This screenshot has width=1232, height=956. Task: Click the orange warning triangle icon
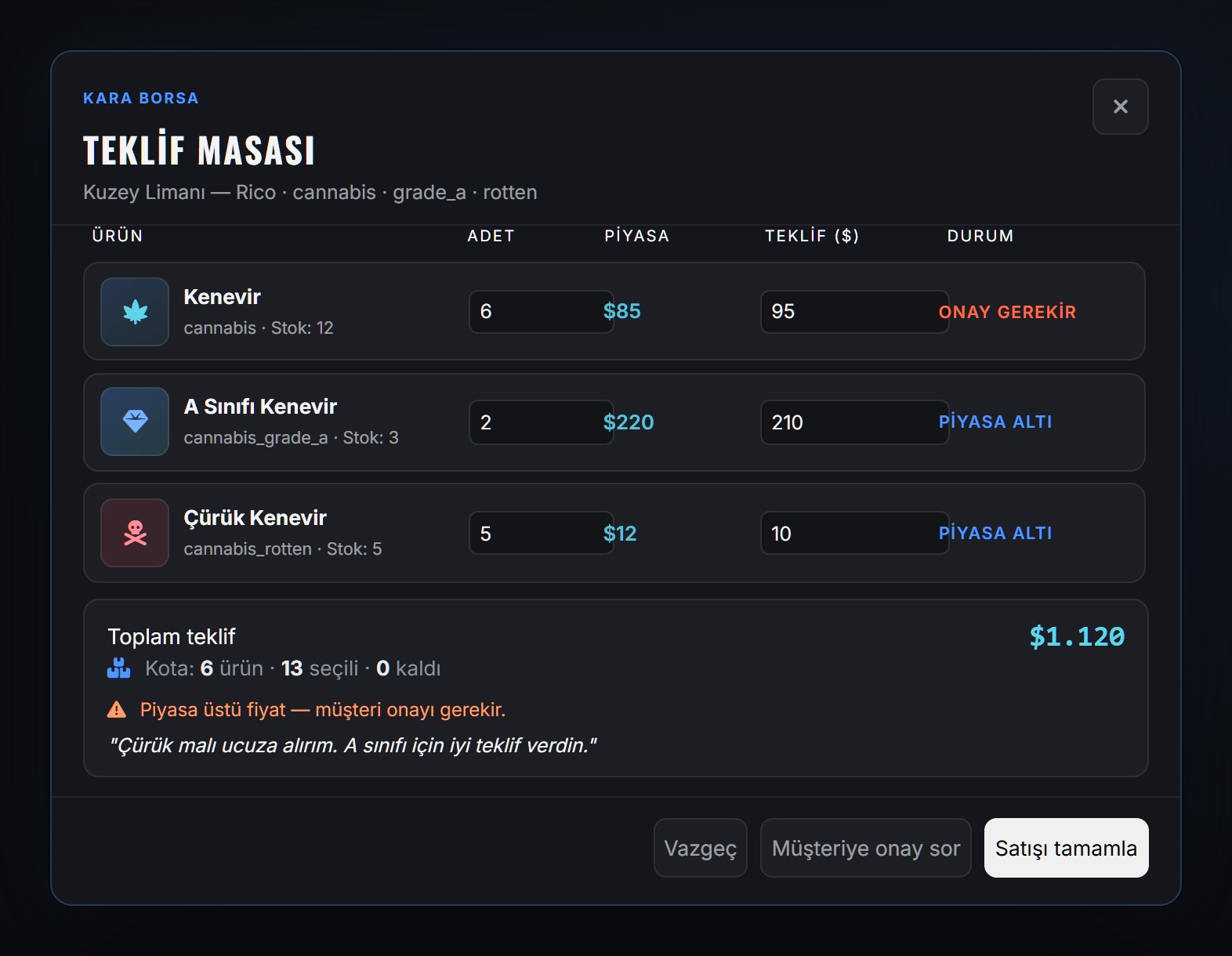[117, 710]
